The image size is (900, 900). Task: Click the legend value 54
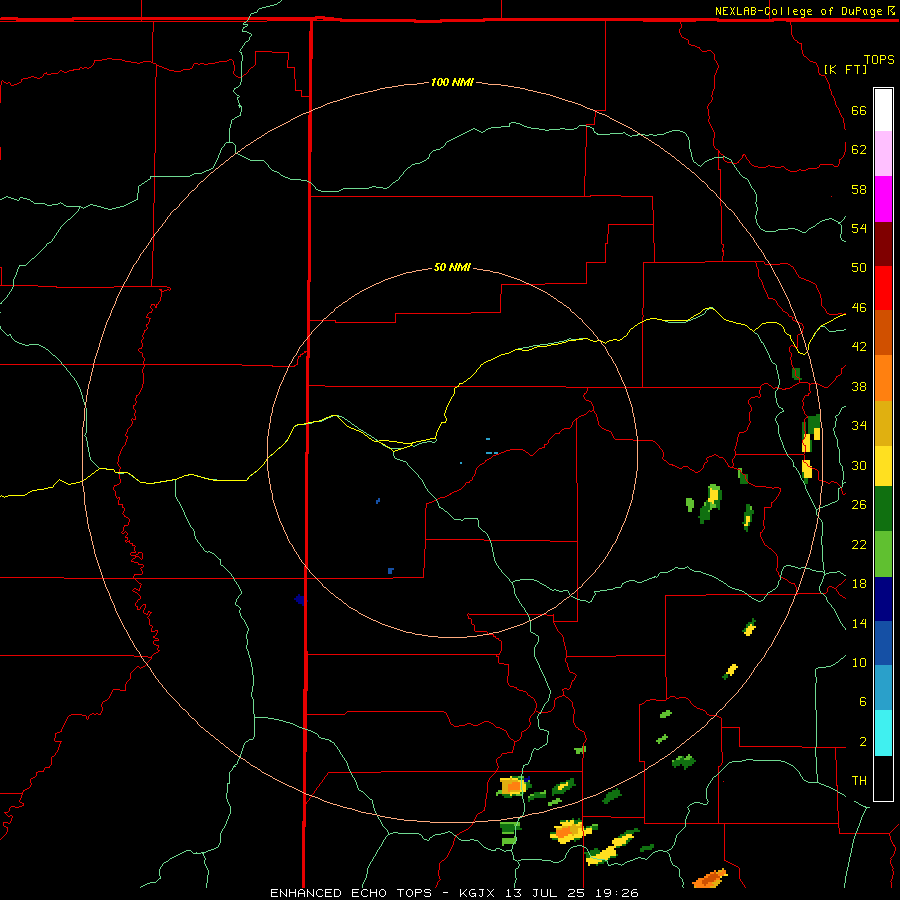click(859, 228)
